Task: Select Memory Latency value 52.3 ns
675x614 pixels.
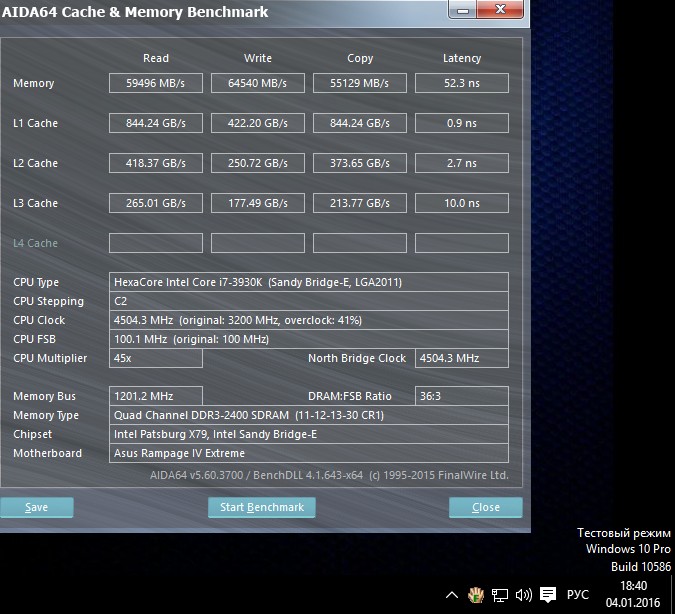Action: [x=462, y=83]
